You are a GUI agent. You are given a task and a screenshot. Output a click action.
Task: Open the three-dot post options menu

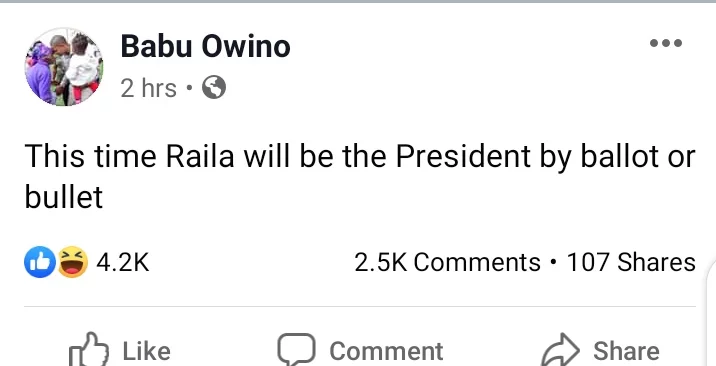tap(666, 43)
